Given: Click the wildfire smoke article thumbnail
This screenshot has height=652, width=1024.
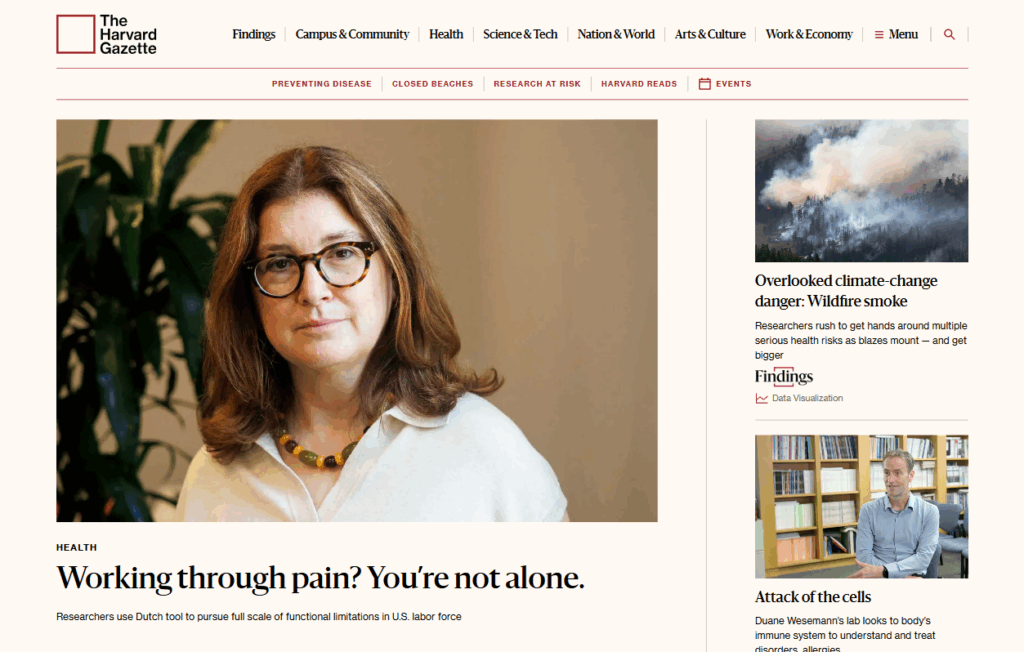Looking at the screenshot, I should 861,191.
